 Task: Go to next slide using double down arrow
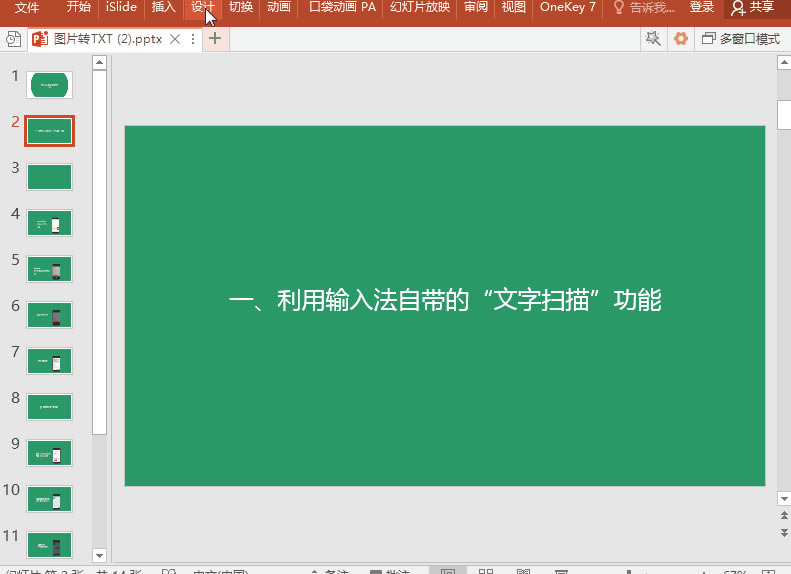(783, 531)
